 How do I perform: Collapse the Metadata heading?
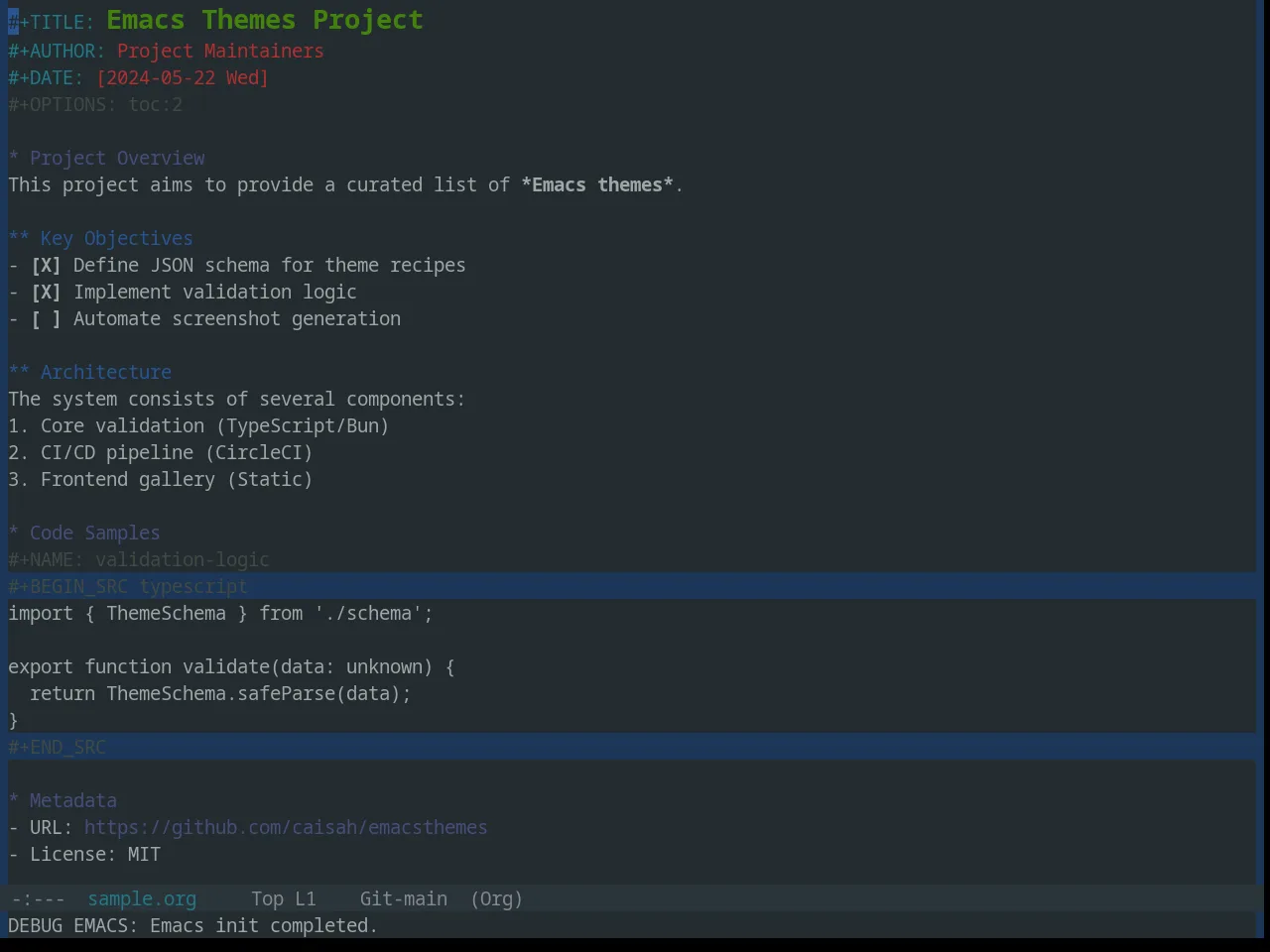click(x=63, y=801)
